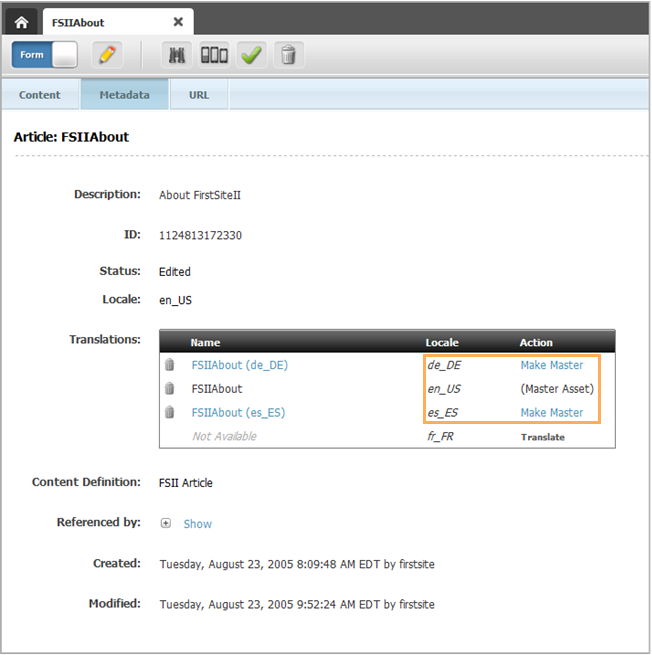Make es_ES the master asset
The width and height of the screenshot is (652, 655).
click(551, 413)
